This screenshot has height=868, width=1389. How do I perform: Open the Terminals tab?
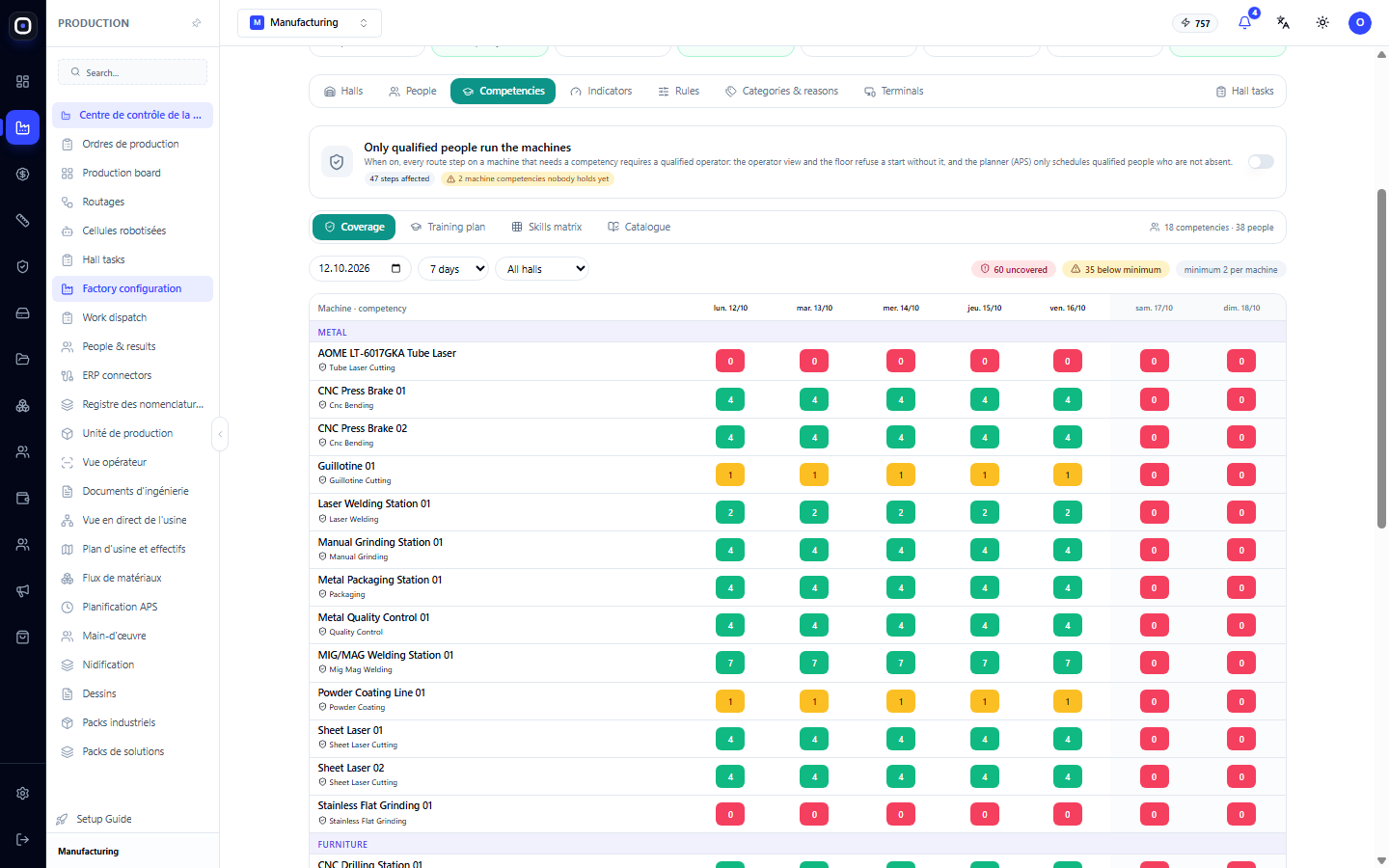(x=894, y=92)
